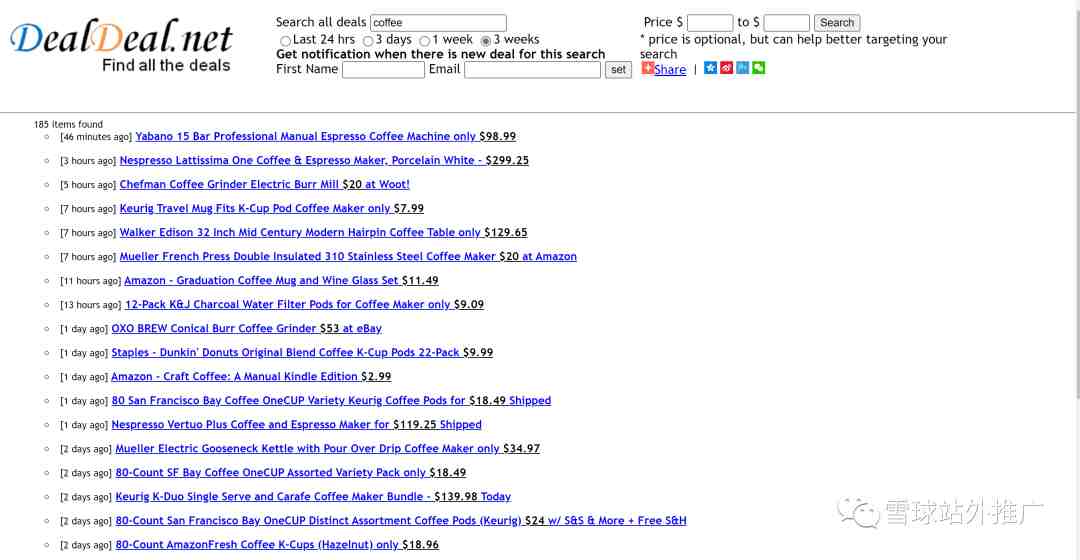Open Mueller Electric Gooseneck Kettle deal

tap(327, 448)
